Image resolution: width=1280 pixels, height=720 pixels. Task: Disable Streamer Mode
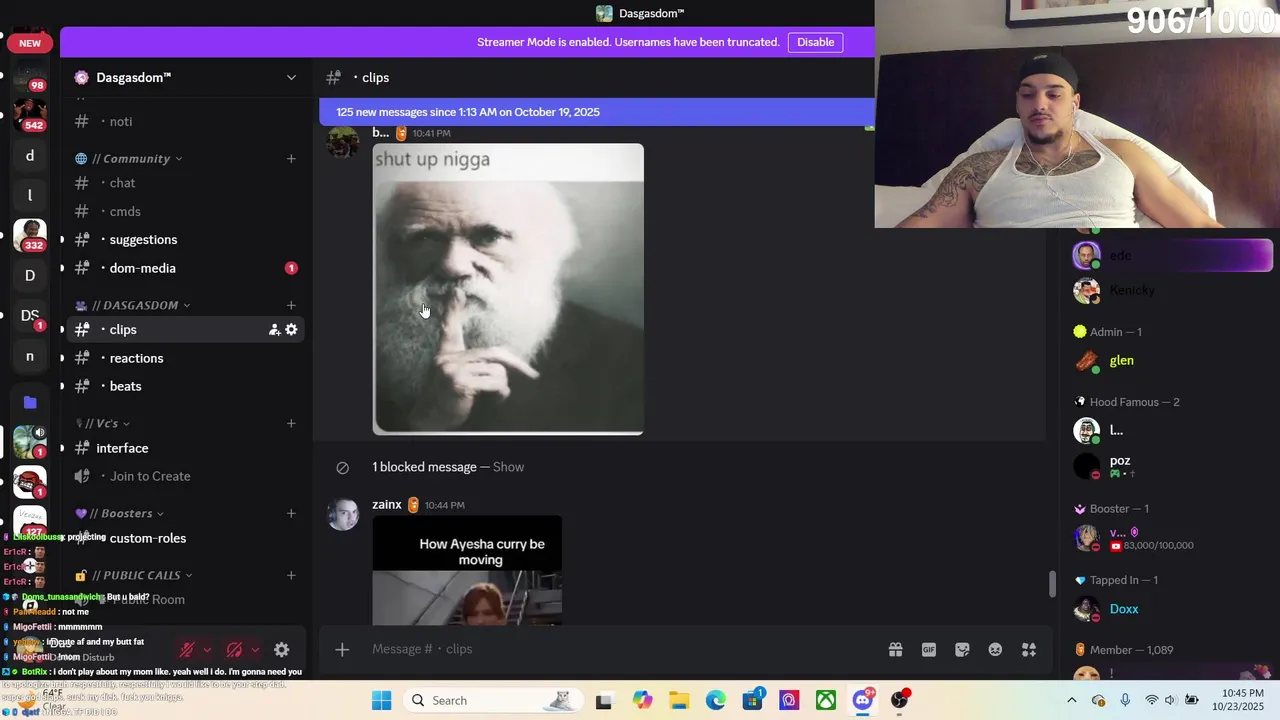(x=815, y=42)
